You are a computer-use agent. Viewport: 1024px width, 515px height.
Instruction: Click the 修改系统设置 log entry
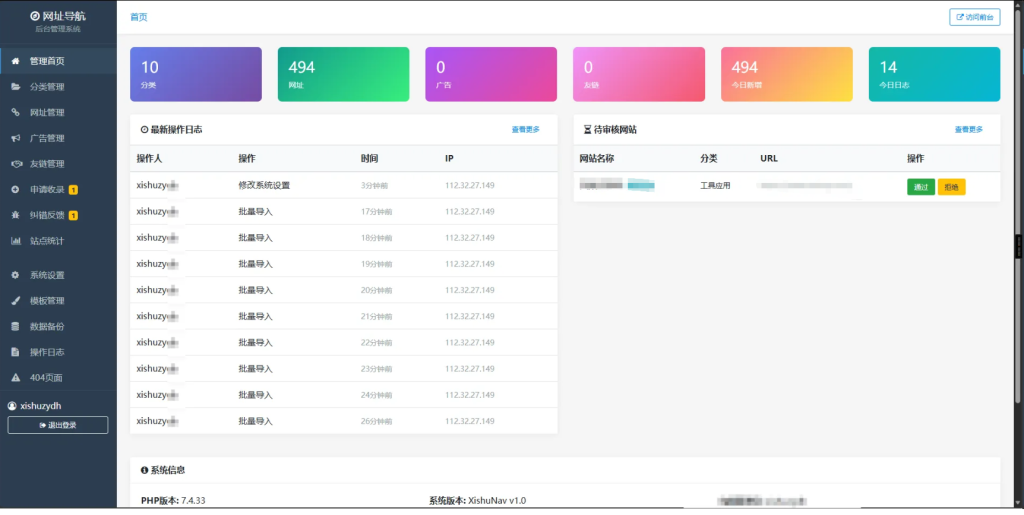coord(264,185)
